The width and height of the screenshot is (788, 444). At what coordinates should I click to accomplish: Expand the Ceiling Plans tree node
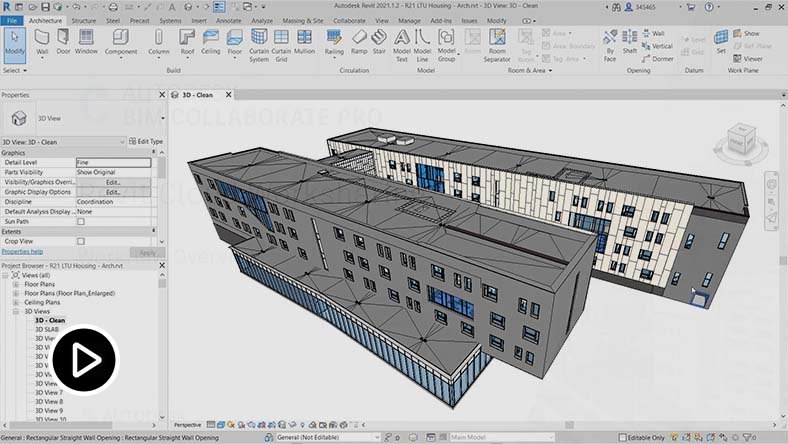16,302
